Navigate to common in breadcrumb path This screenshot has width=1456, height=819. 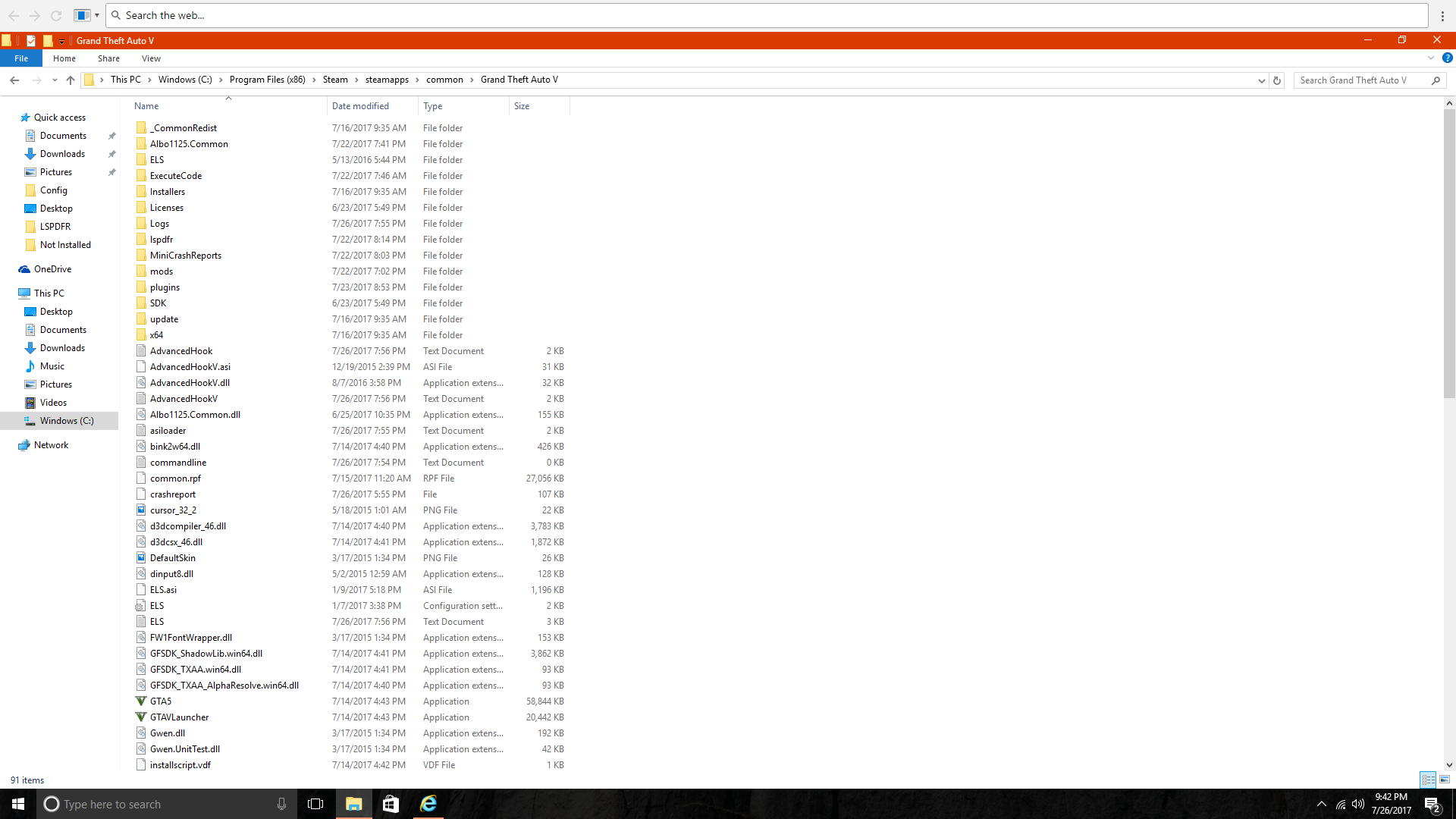tap(444, 80)
